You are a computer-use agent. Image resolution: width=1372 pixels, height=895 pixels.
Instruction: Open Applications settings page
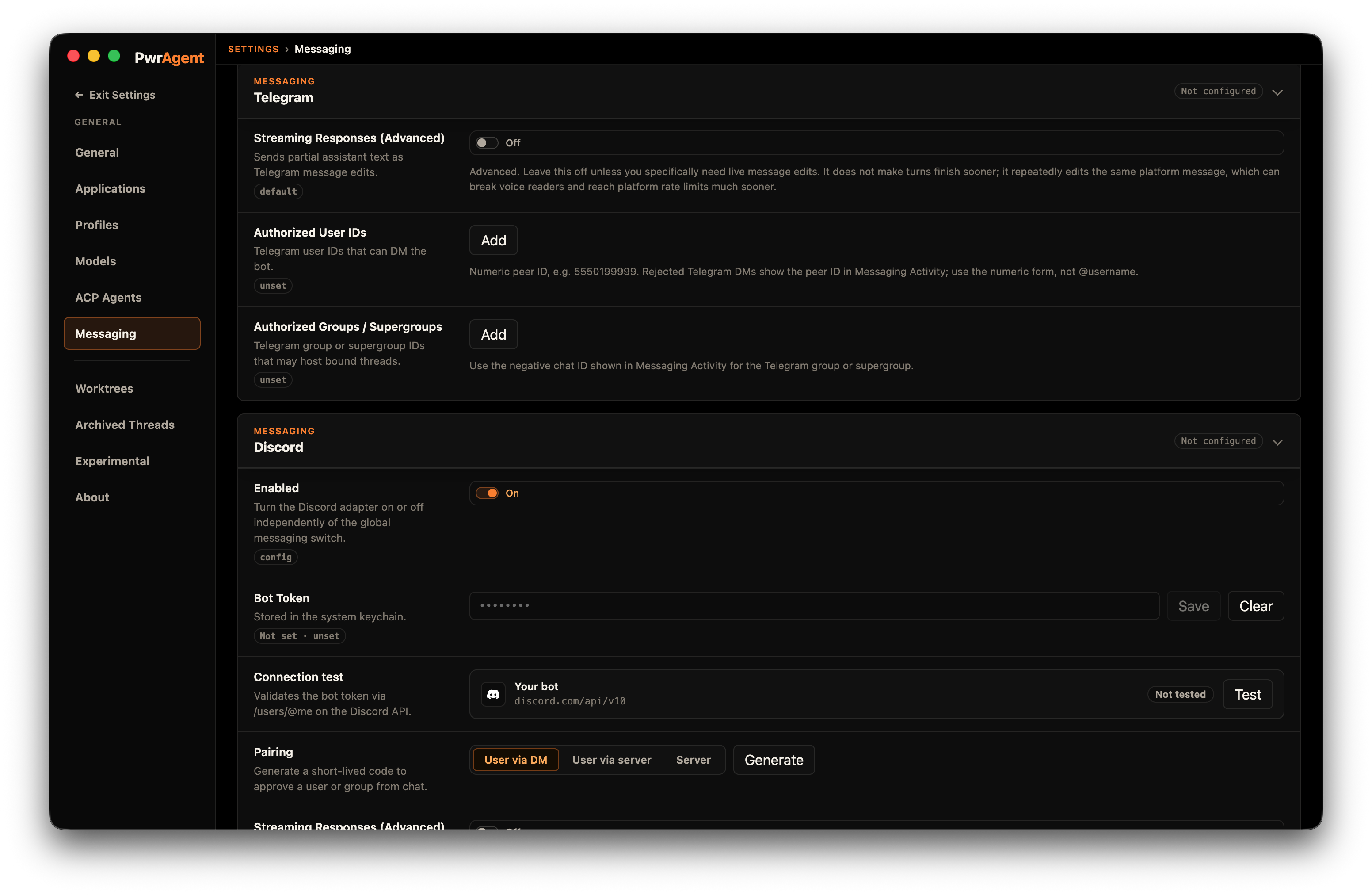[132, 188]
